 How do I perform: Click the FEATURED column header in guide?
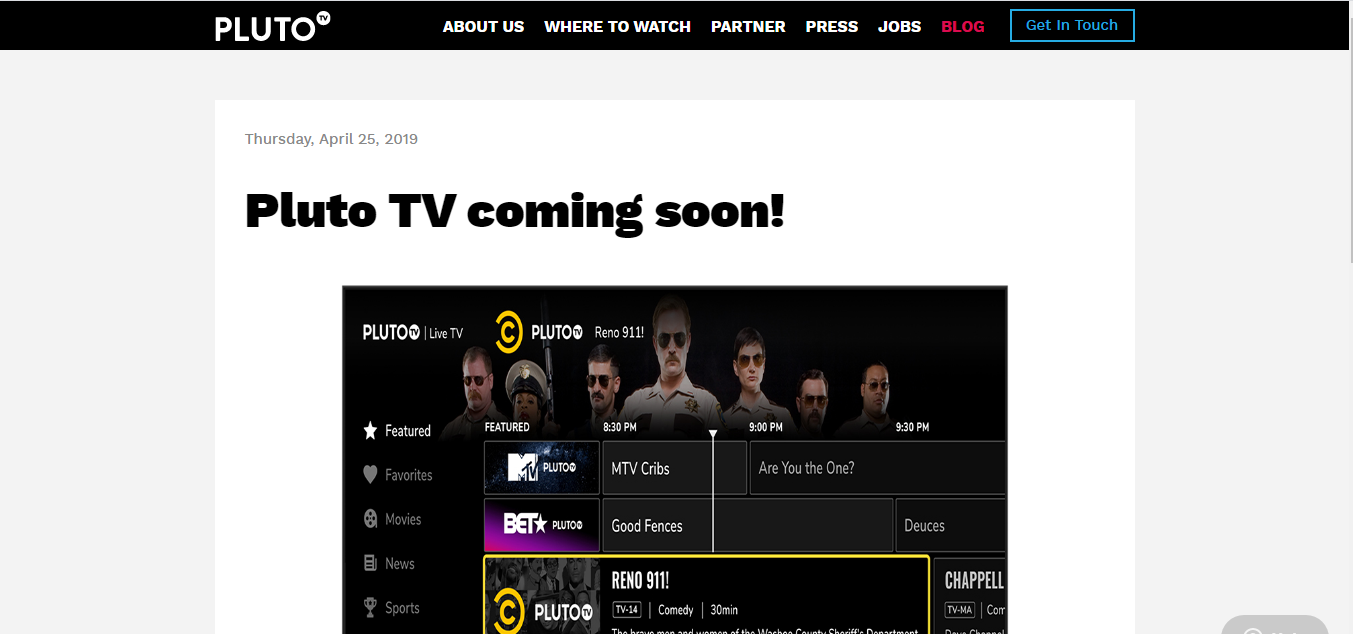click(507, 427)
